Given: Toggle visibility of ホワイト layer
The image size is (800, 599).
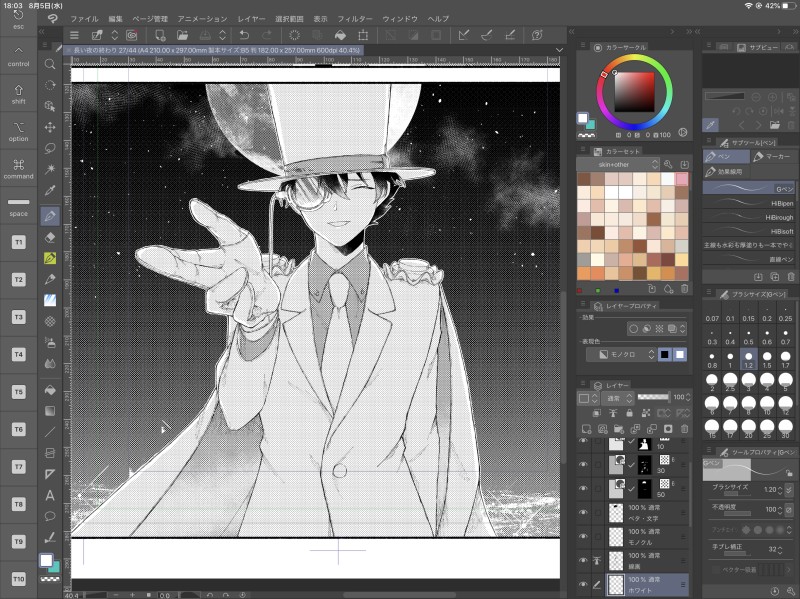Looking at the screenshot, I should [x=583, y=584].
